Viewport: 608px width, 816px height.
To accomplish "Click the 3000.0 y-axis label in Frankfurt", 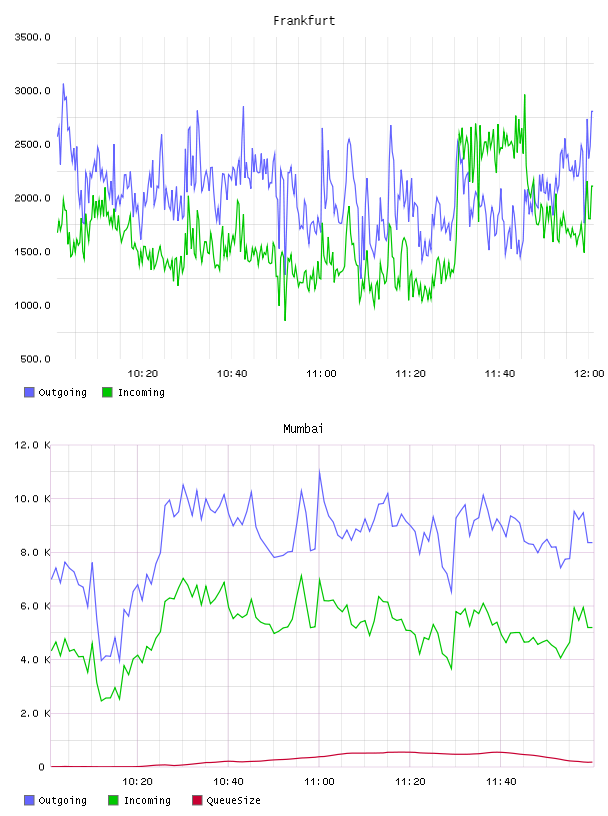I will (x=32, y=91).
